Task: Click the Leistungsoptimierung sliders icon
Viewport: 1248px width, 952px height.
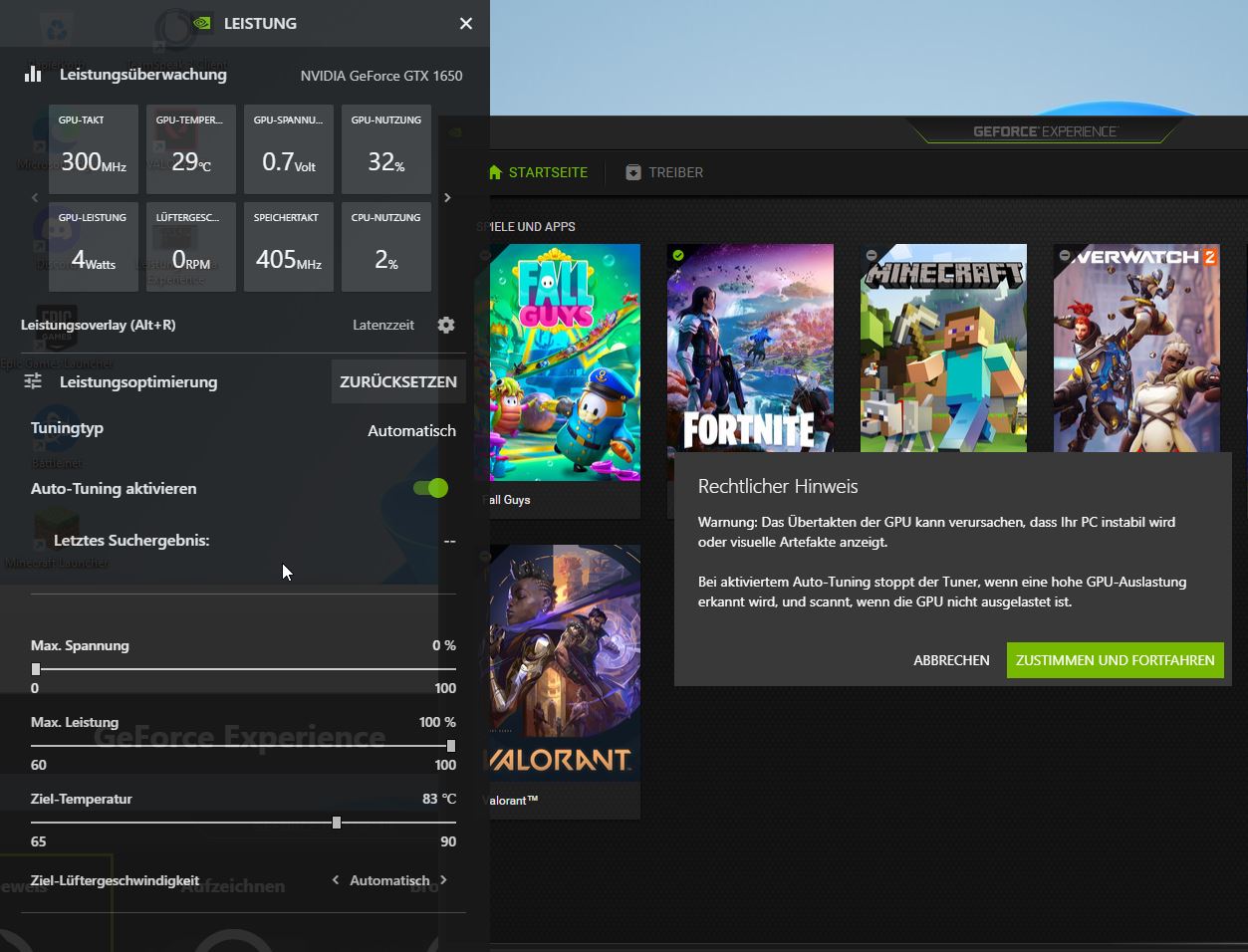Action: 33,381
